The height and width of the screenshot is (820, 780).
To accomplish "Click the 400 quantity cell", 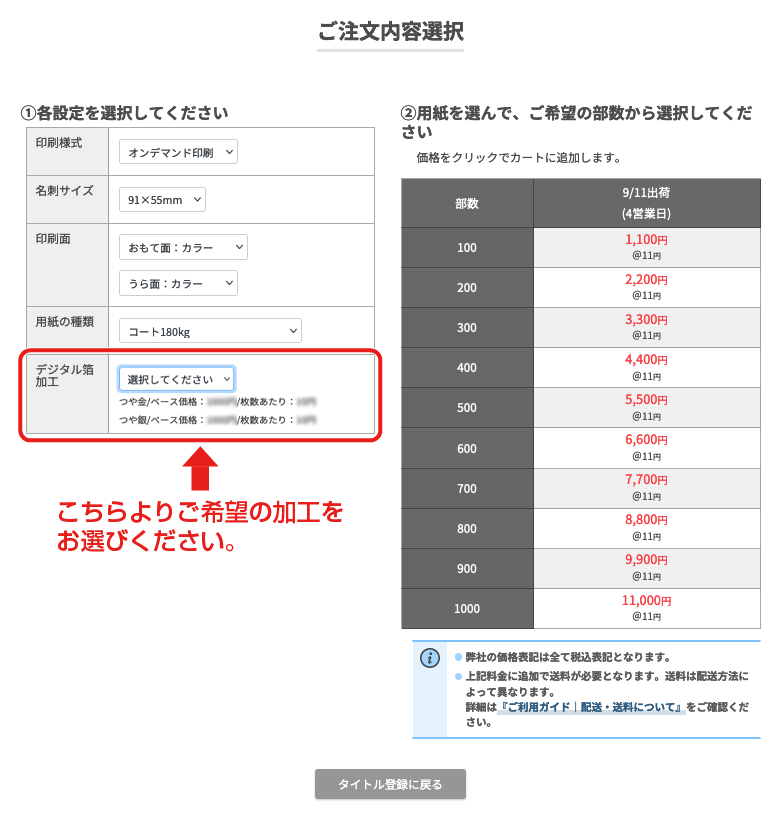I will pyautogui.click(x=467, y=368).
